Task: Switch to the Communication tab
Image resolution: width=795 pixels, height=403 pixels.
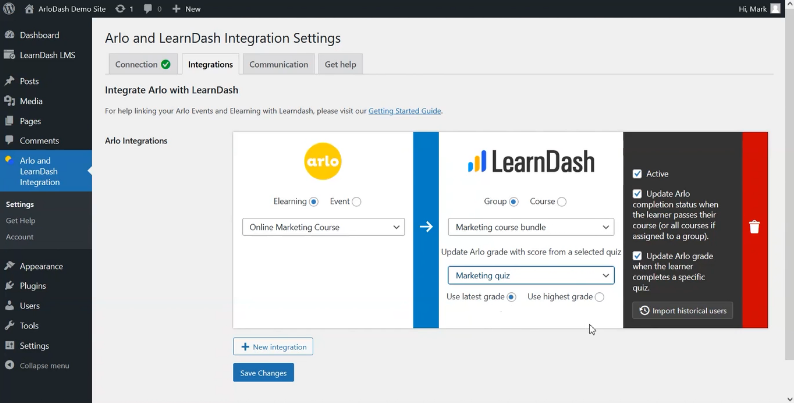Action: coord(279,64)
